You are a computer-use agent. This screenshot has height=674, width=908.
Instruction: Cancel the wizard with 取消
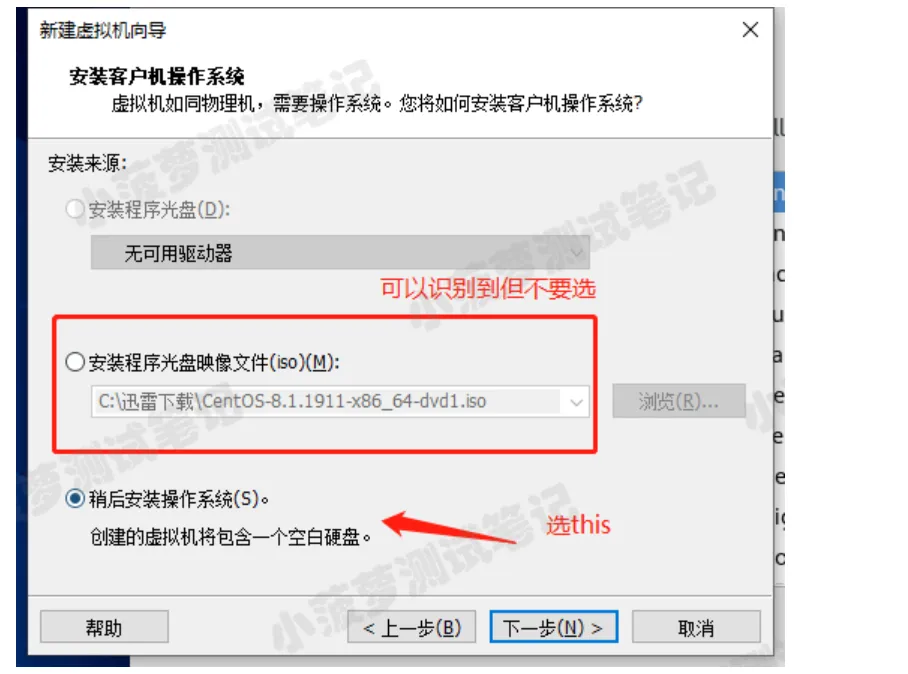[696, 627]
